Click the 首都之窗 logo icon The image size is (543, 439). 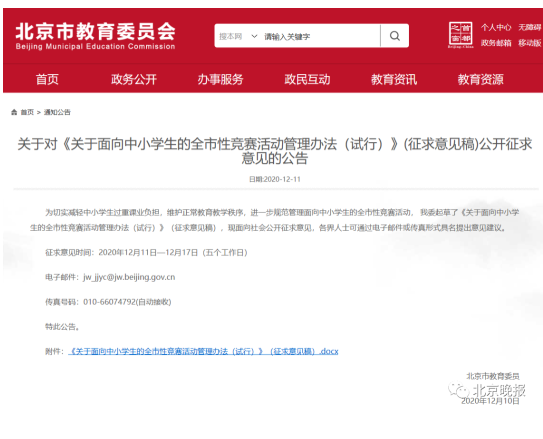[x=461, y=35]
